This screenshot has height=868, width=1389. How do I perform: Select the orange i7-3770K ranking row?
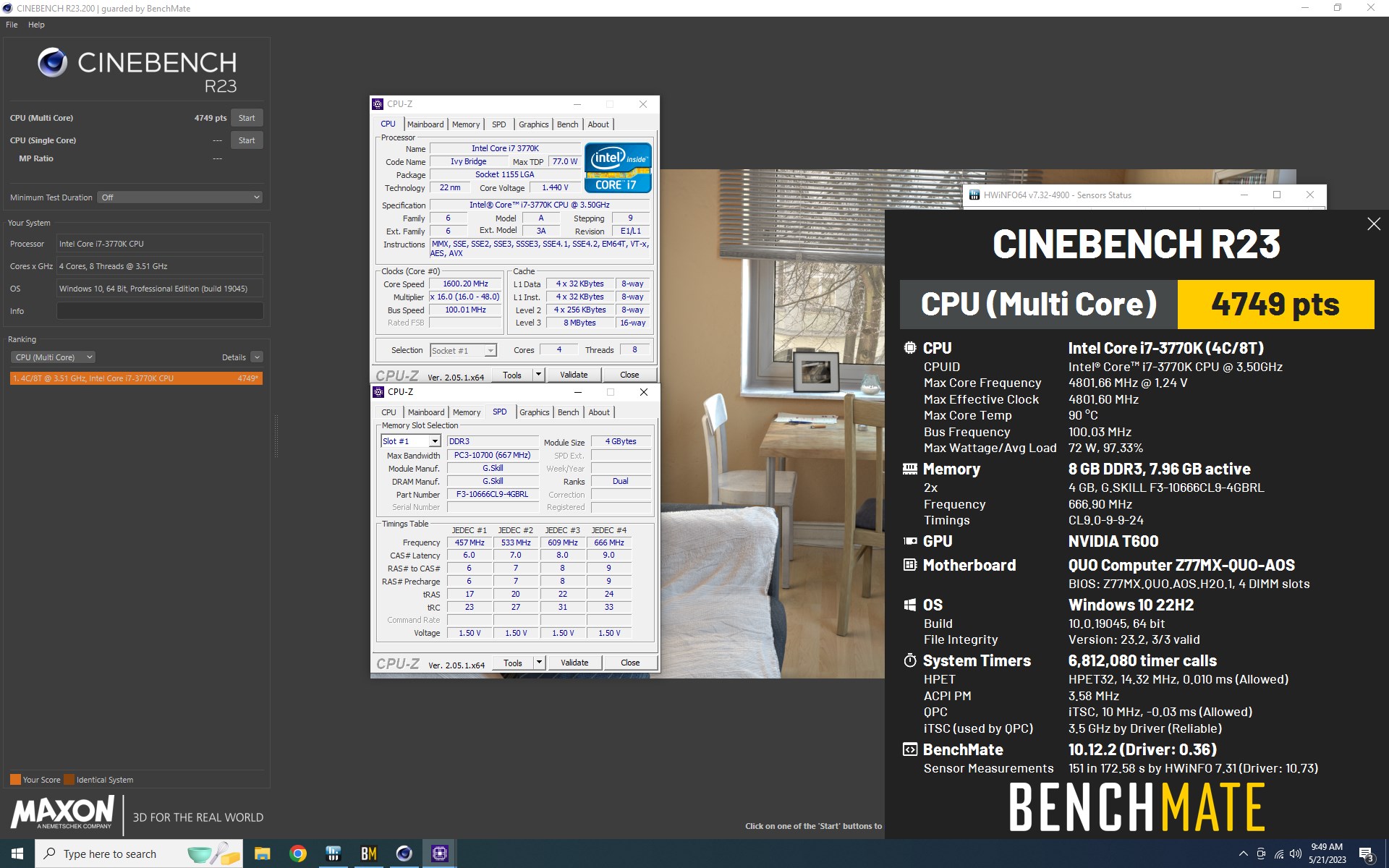(136, 378)
